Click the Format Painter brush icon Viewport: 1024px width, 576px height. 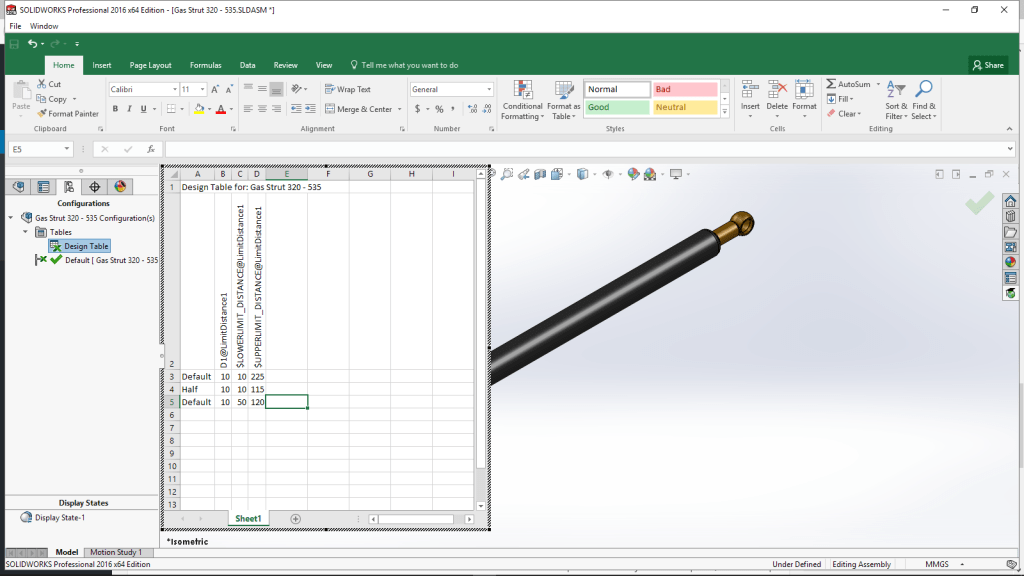[41, 114]
